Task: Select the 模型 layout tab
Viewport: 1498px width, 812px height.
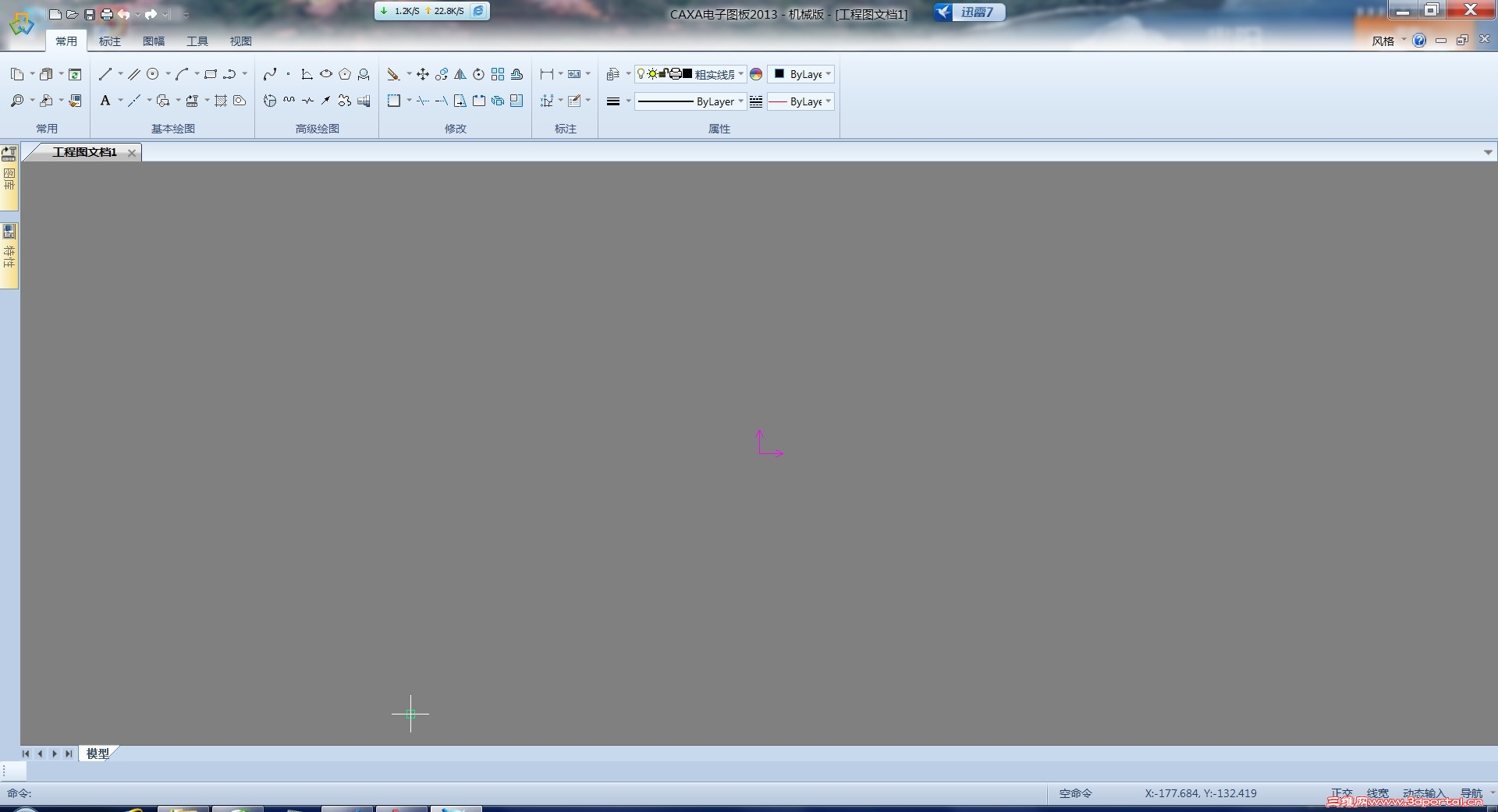Action: click(x=98, y=753)
